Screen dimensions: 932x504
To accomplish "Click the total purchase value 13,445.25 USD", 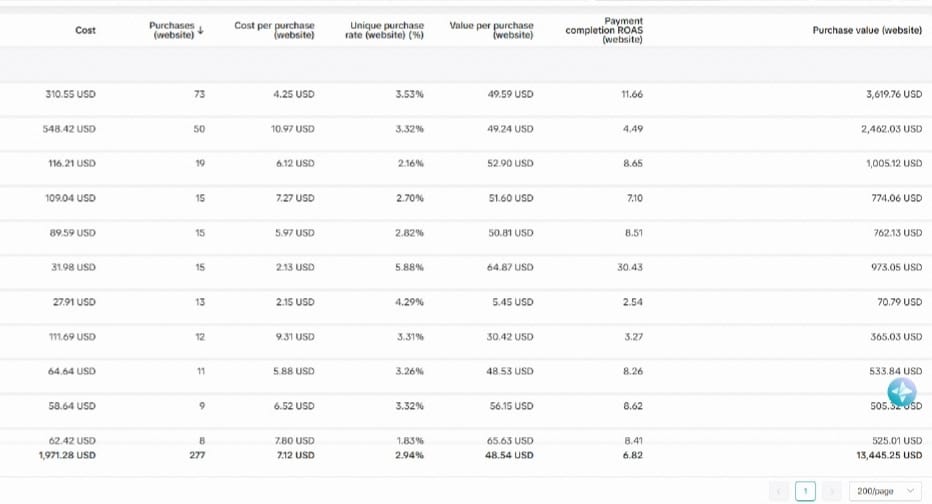I will pyautogui.click(x=886, y=455).
